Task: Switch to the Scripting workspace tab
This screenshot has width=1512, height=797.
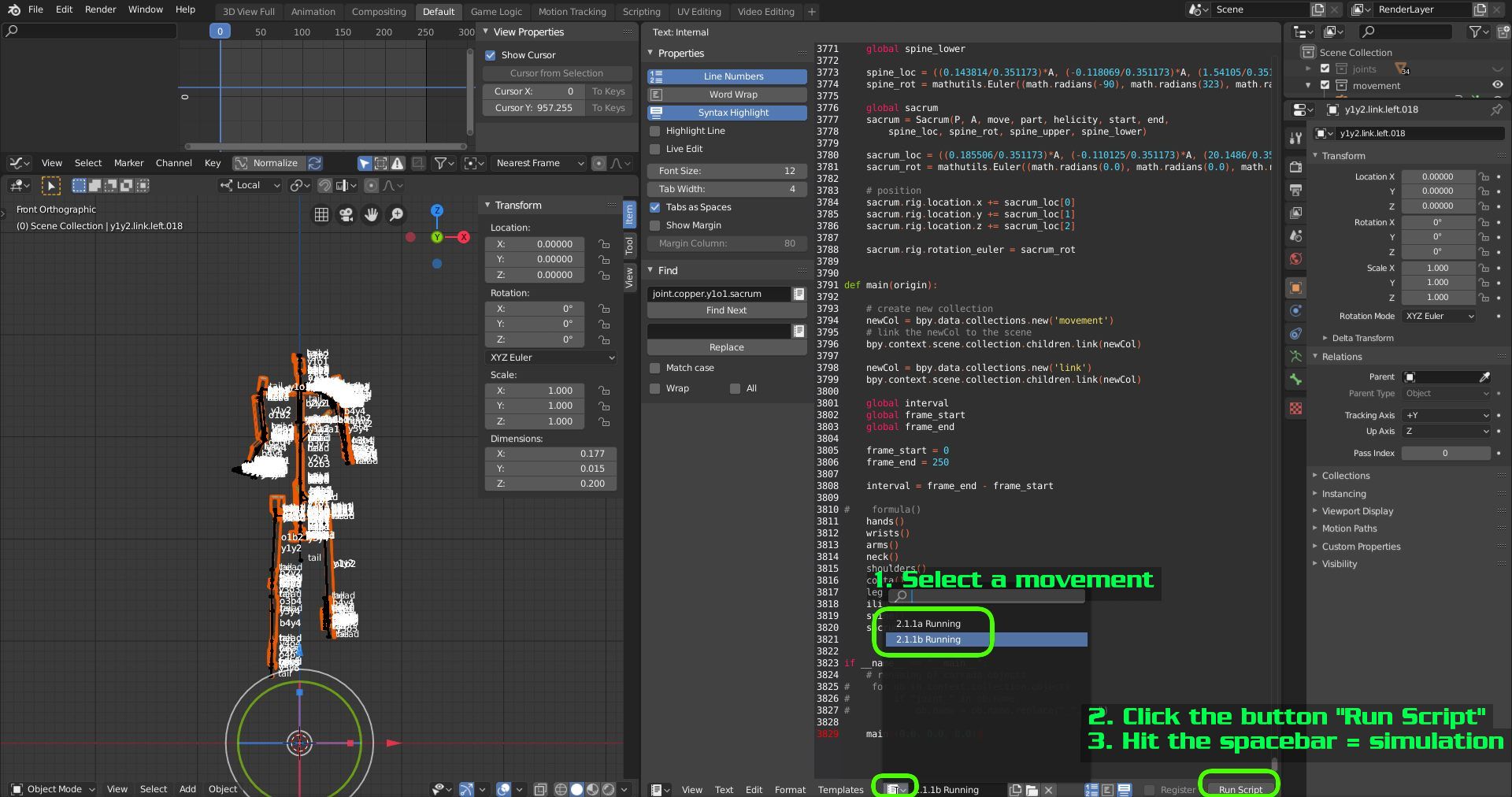Action: 641,12
